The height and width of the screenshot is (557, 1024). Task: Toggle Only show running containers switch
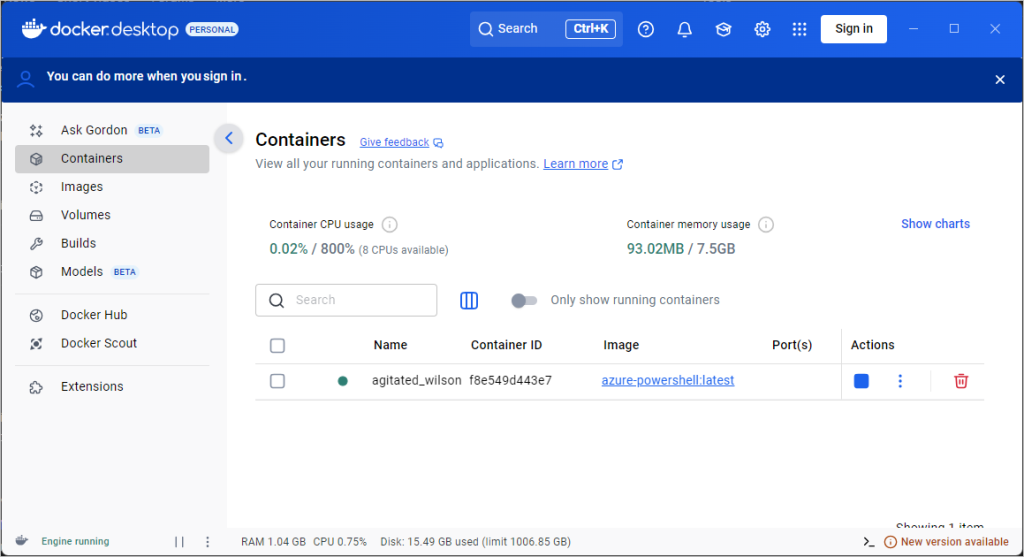coord(524,300)
